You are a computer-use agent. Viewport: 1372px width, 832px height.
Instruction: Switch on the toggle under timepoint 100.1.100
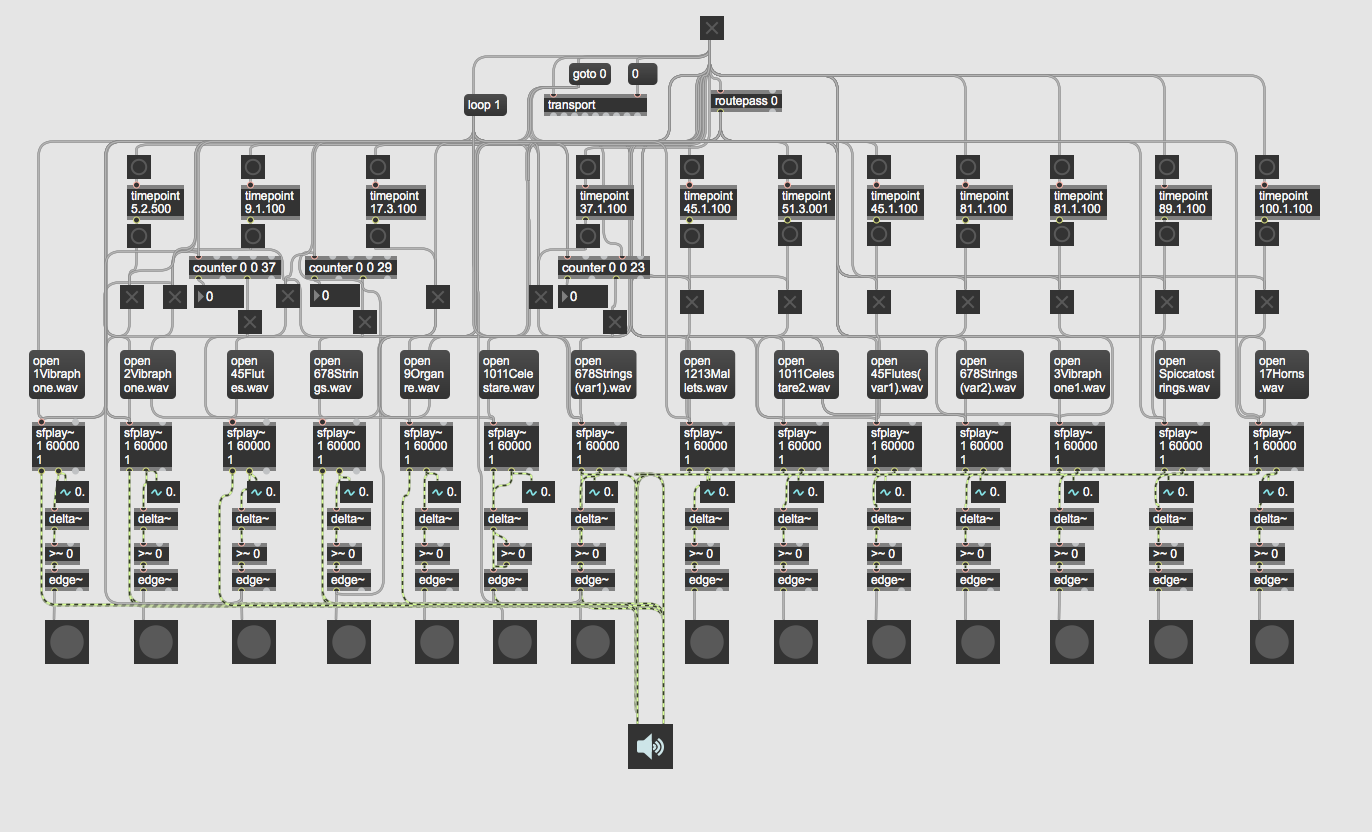click(1267, 301)
